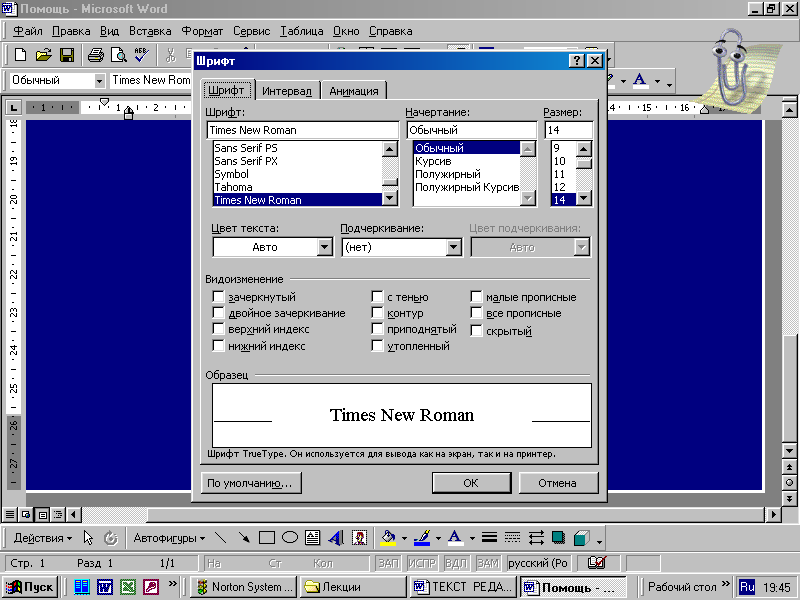This screenshot has width=800, height=600.
Task: Click the Cut scissors icon
Action: (x=171, y=55)
